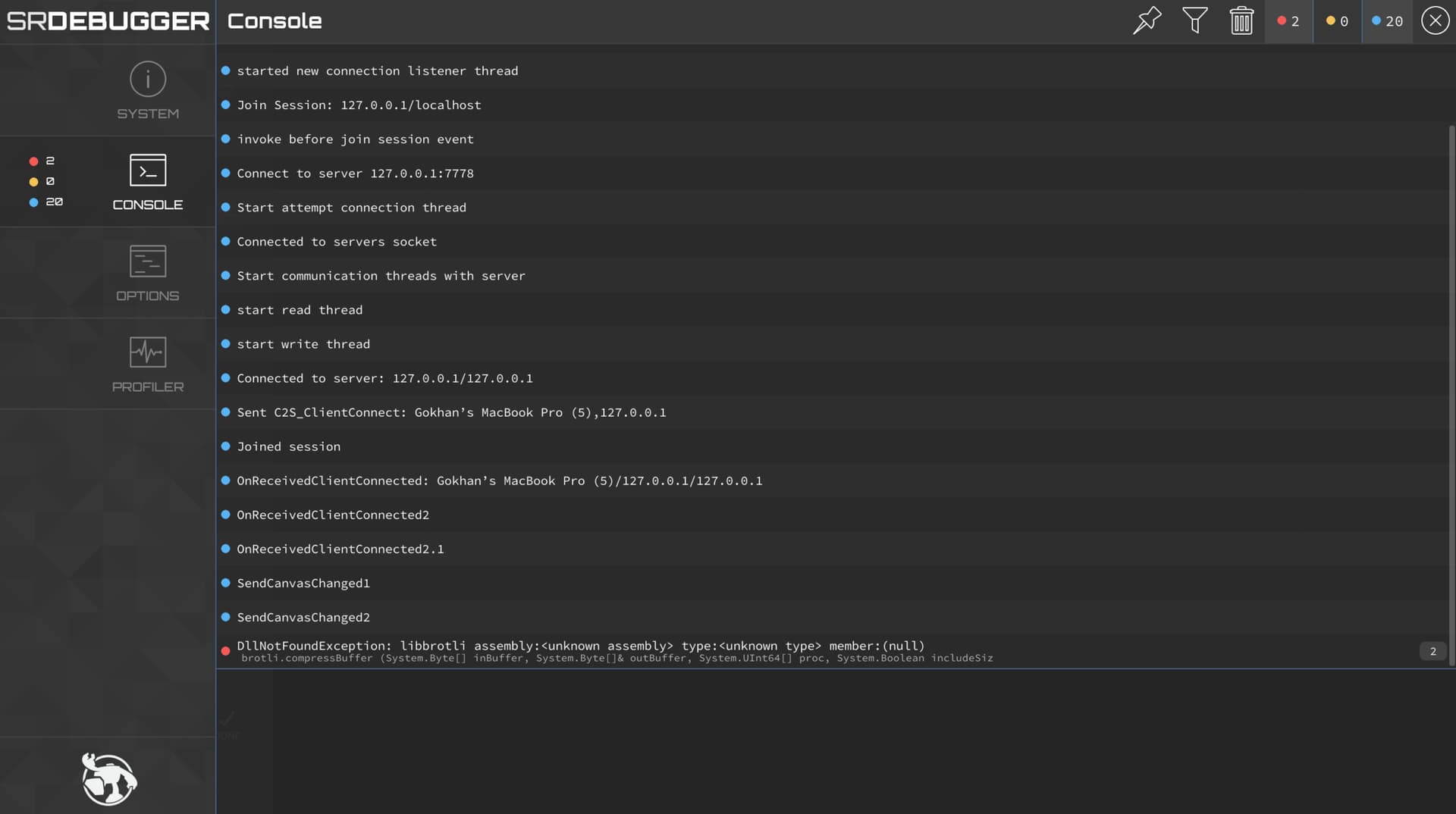Screen dimensions: 1456x814
Task: Pin the console with the pushpin icon
Action: pyautogui.click(x=1147, y=20)
